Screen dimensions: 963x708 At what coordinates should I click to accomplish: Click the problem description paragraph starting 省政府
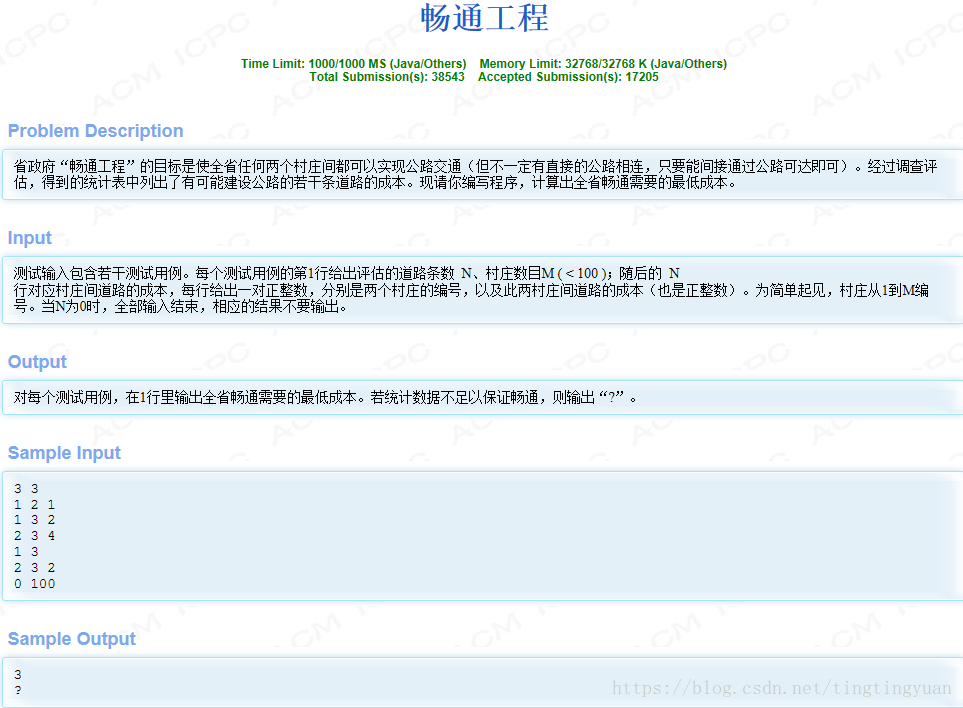(x=475, y=174)
